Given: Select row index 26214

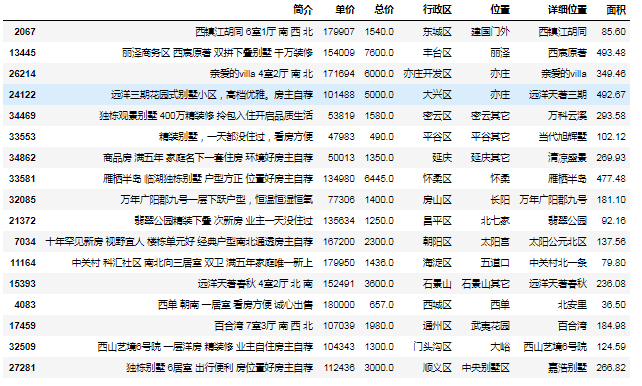Looking at the screenshot, I should pos(22,74).
